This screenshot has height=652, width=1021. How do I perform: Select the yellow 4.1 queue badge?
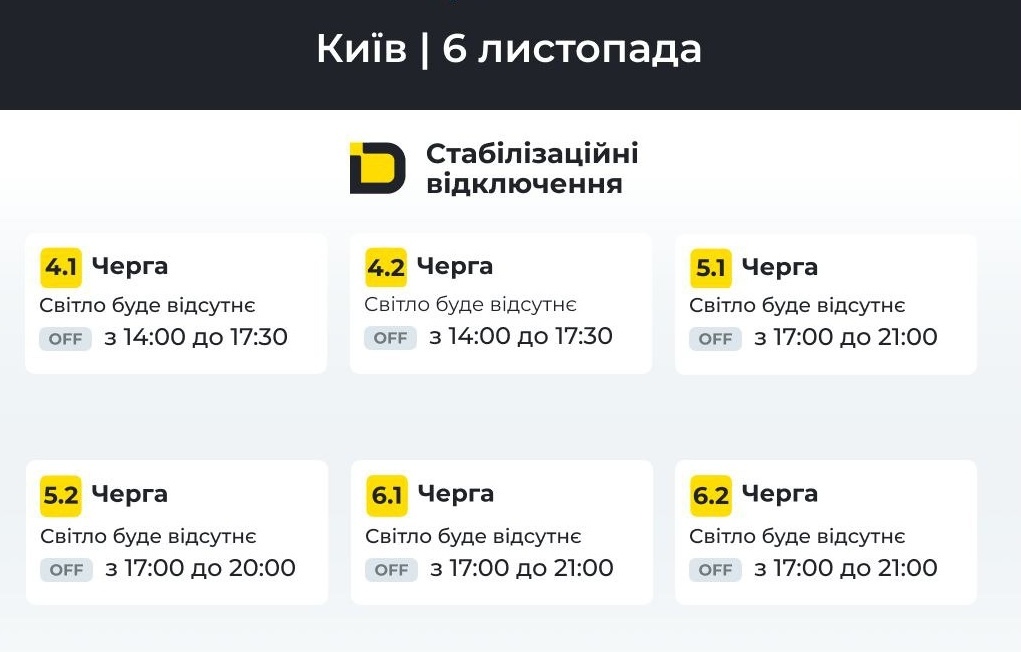tap(61, 267)
